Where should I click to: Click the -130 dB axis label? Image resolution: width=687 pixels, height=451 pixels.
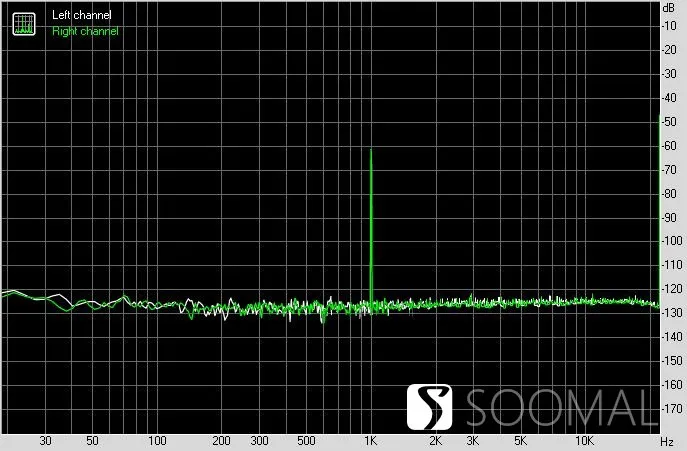coord(671,313)
